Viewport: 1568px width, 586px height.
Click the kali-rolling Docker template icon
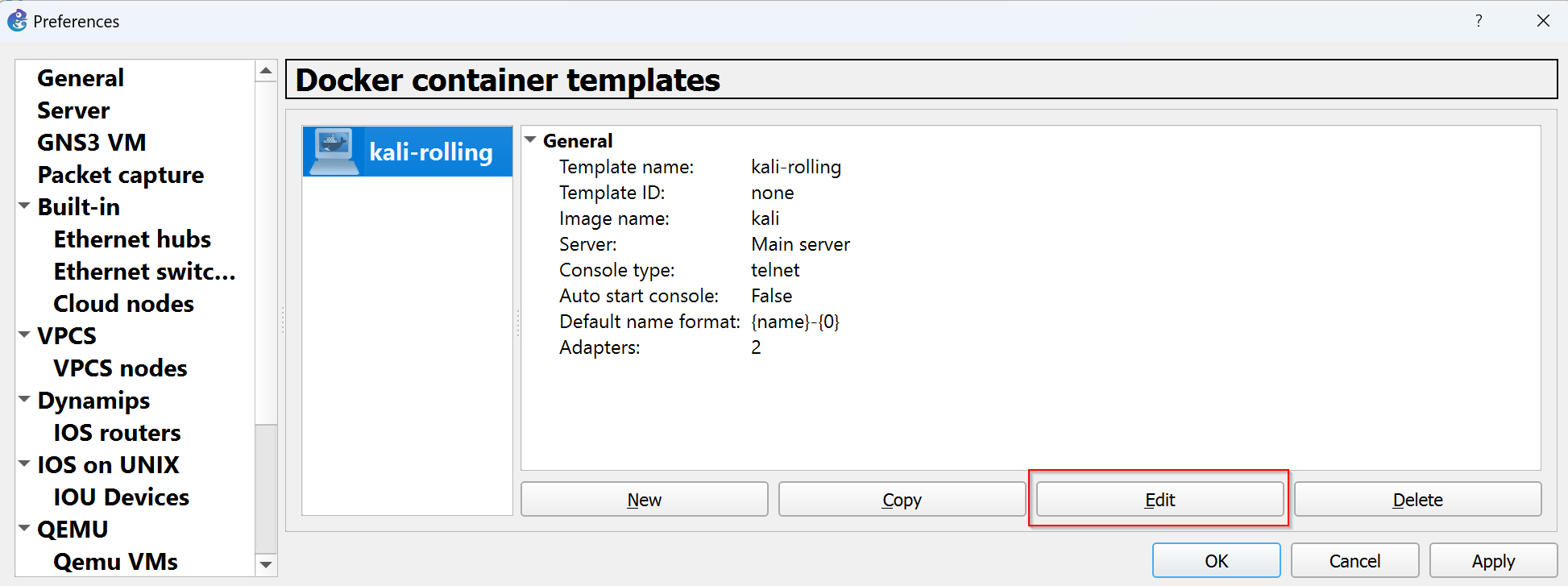334,151
